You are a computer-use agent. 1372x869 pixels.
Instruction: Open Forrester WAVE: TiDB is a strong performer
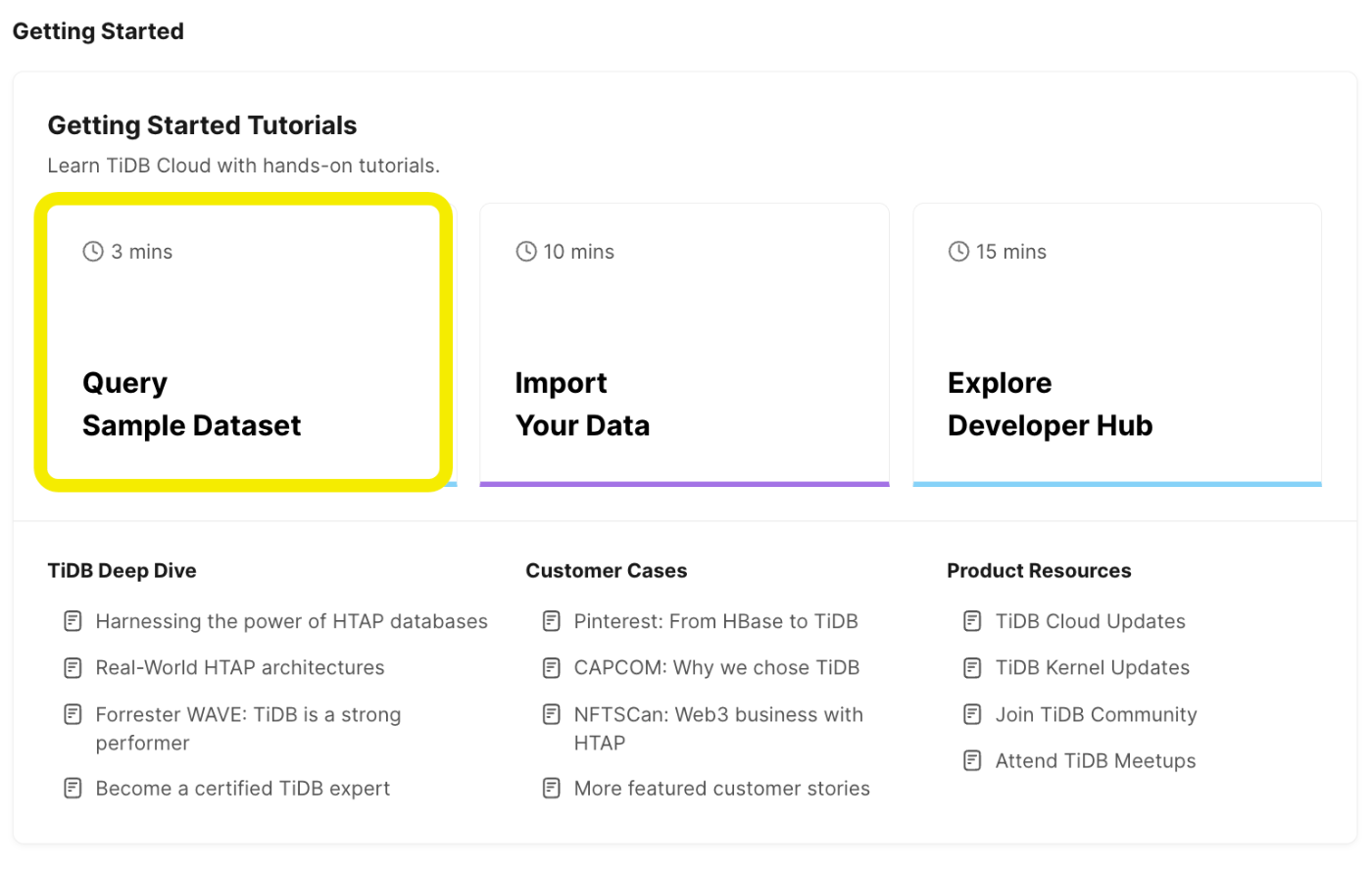pyautogui.click(x=248, y=728)
